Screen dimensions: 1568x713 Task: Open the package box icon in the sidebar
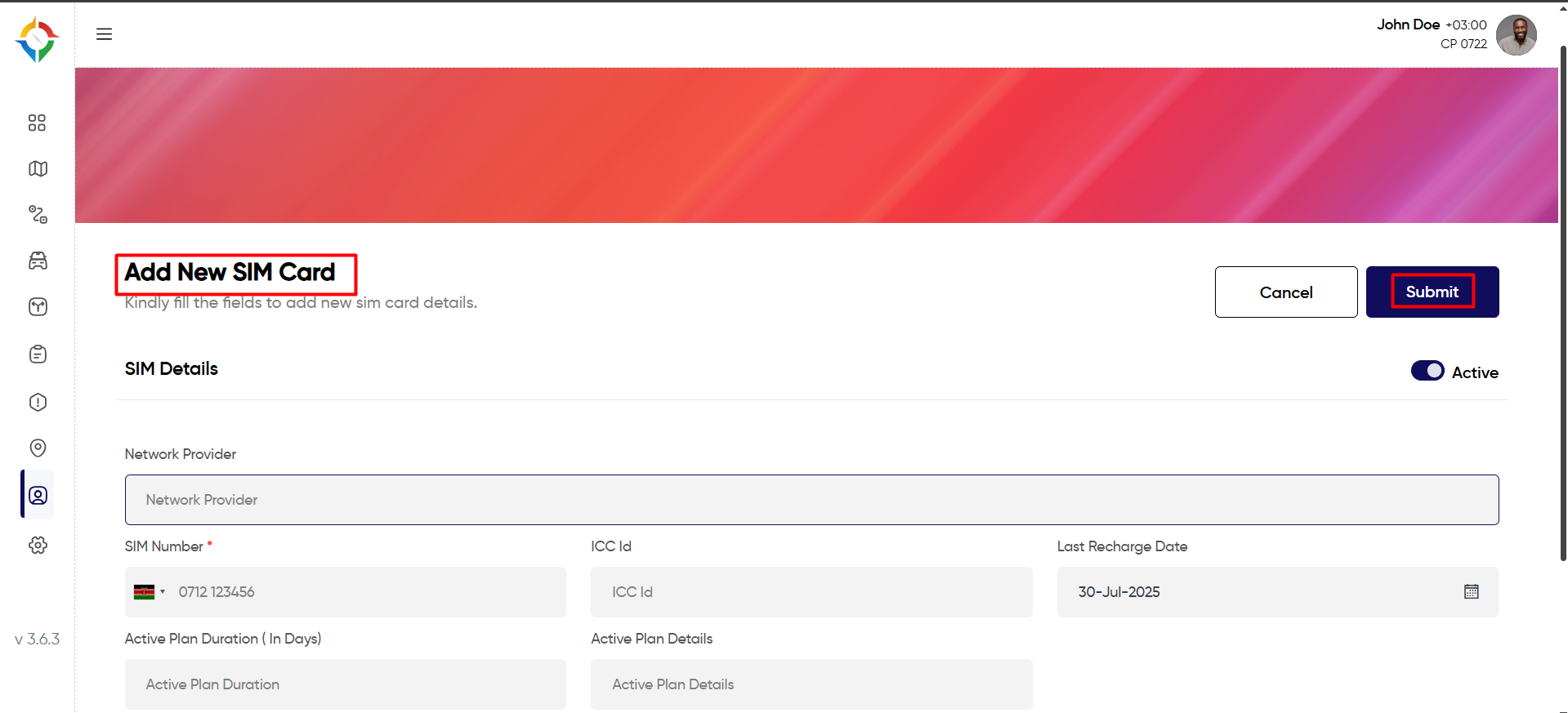coord(38,307)
